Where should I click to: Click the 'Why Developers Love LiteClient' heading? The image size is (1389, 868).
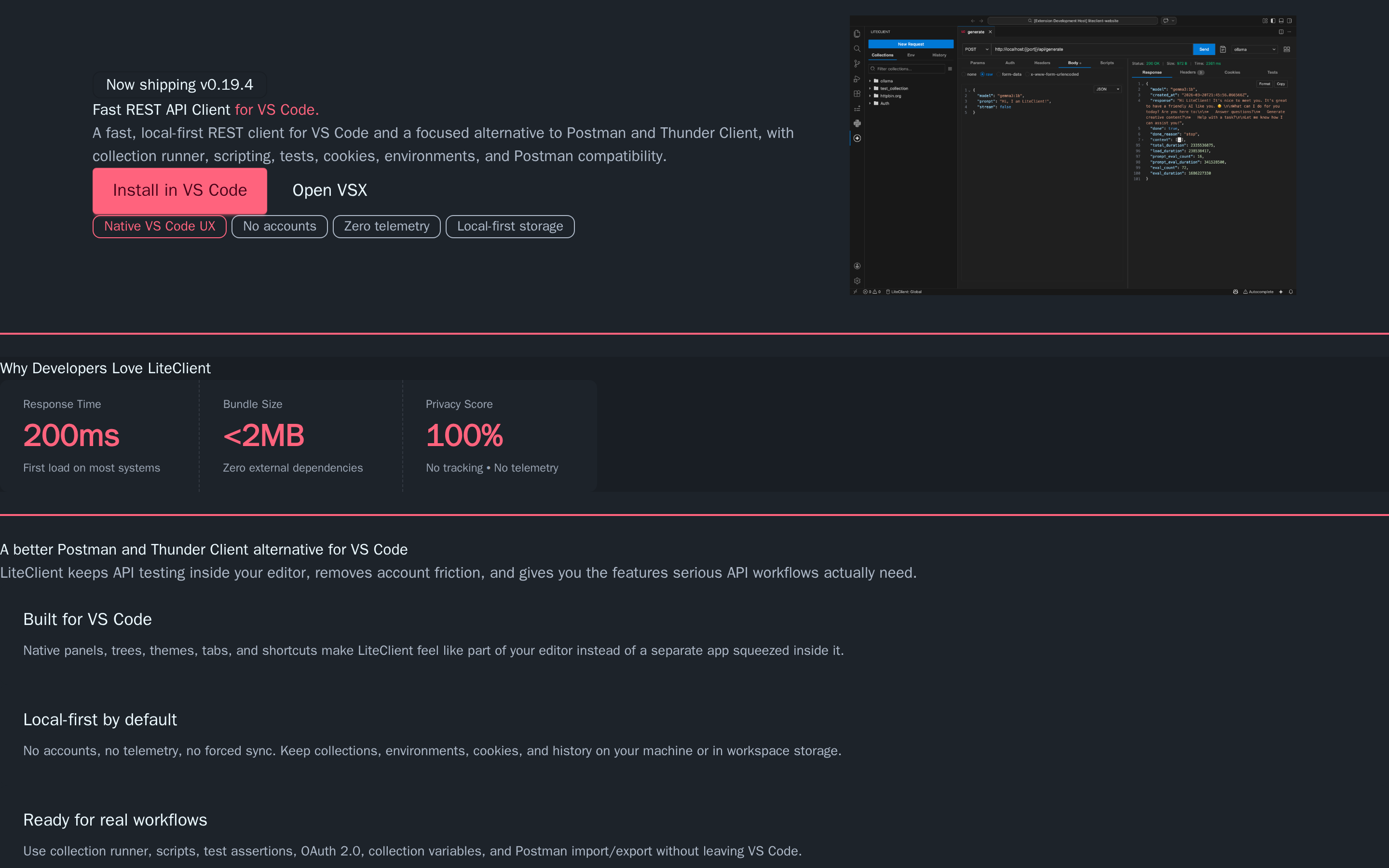click(x=106, y=368)
